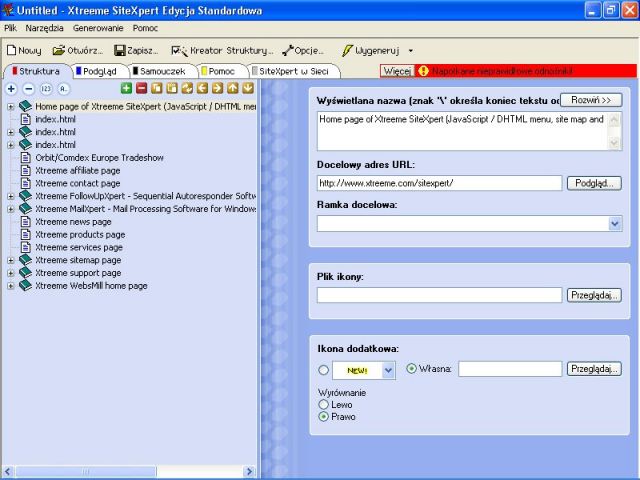Screen dimensions: 640x480
Task: Click the page icon of Orbit/Comdex Europe Tradeshow
Action: [x=26, y=158]
